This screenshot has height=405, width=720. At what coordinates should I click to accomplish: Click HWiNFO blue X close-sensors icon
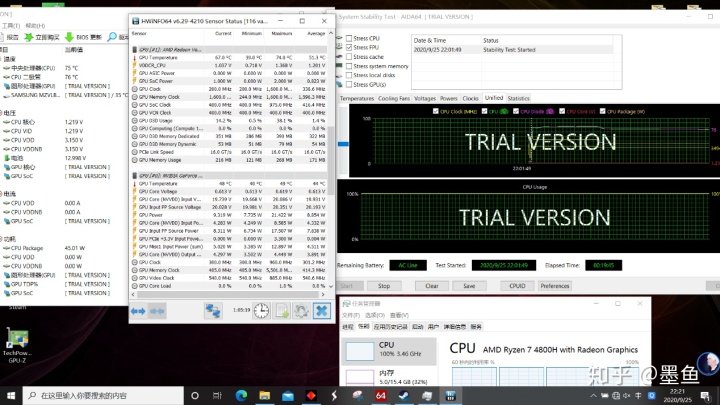click(x=322, y=311)
